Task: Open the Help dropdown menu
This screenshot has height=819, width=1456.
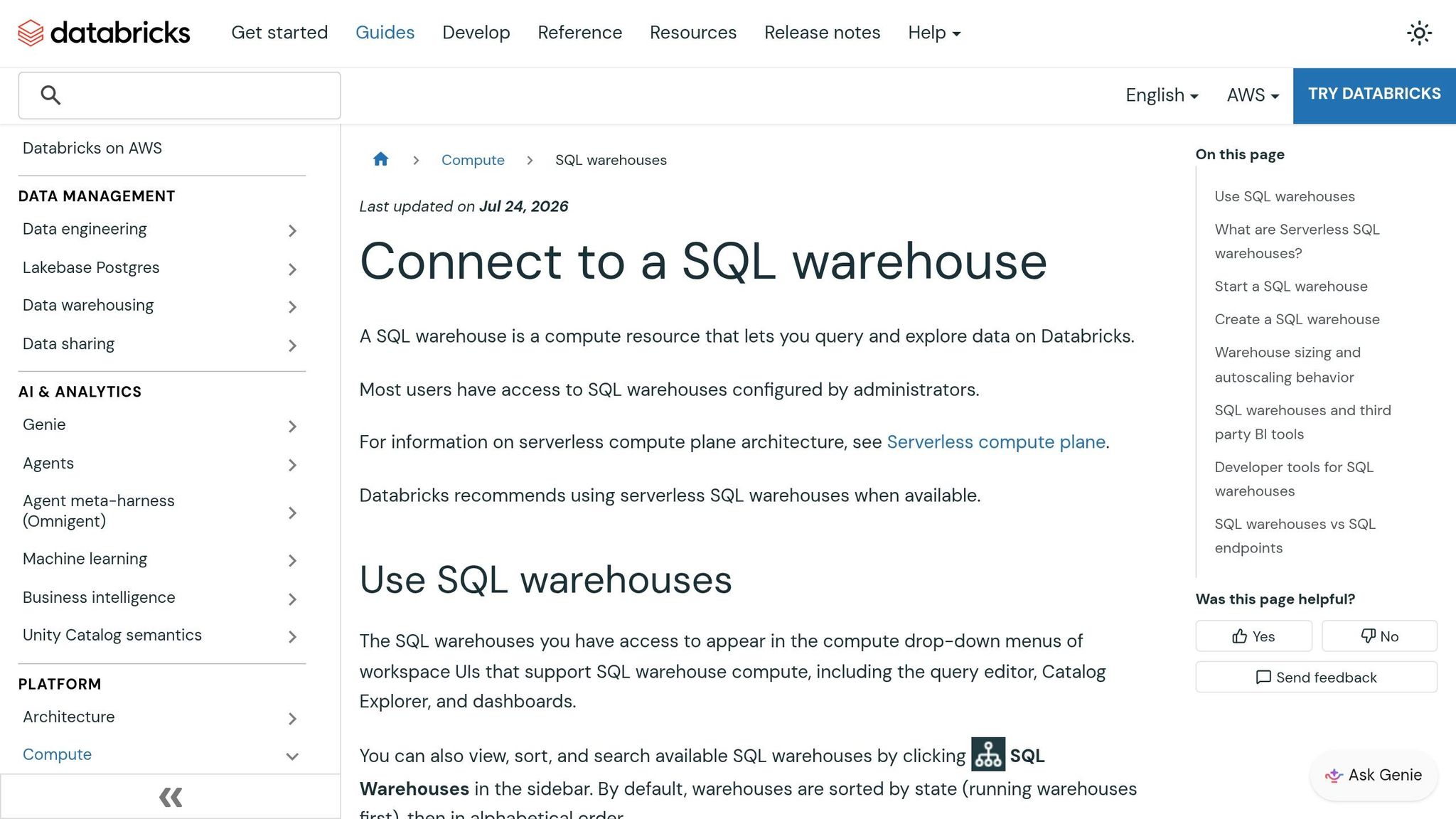Action: click(x=934, y=33)
